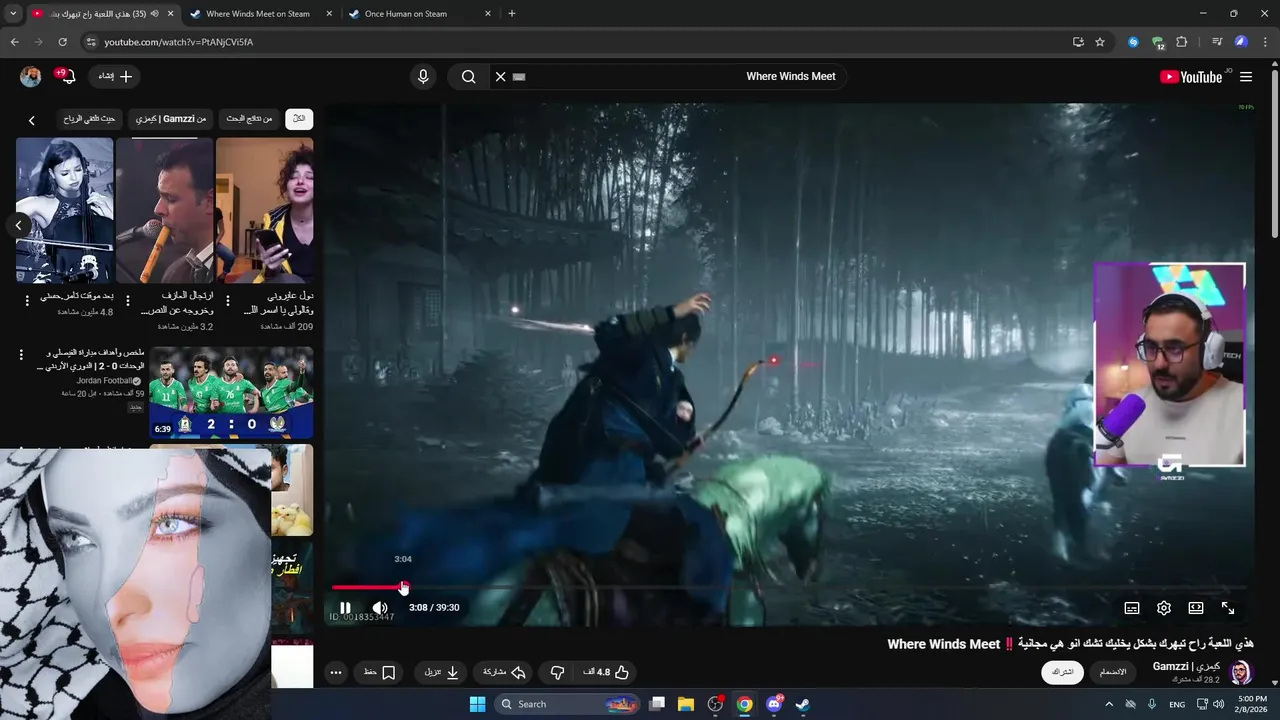Screen dimensions: 1280x720
Task: Open the more actions three-dot menu below the video
Action: (x=336, y=673)
